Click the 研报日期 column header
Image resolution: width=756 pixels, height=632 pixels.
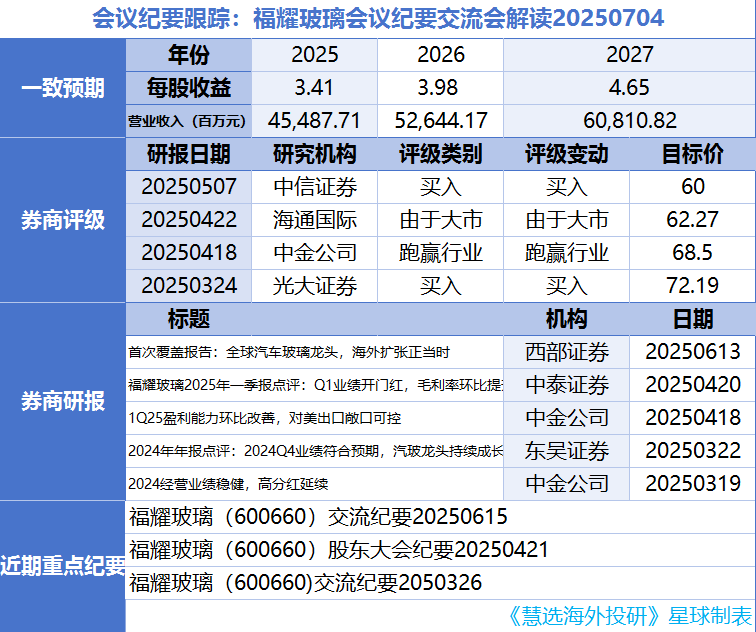click(189, 154)
